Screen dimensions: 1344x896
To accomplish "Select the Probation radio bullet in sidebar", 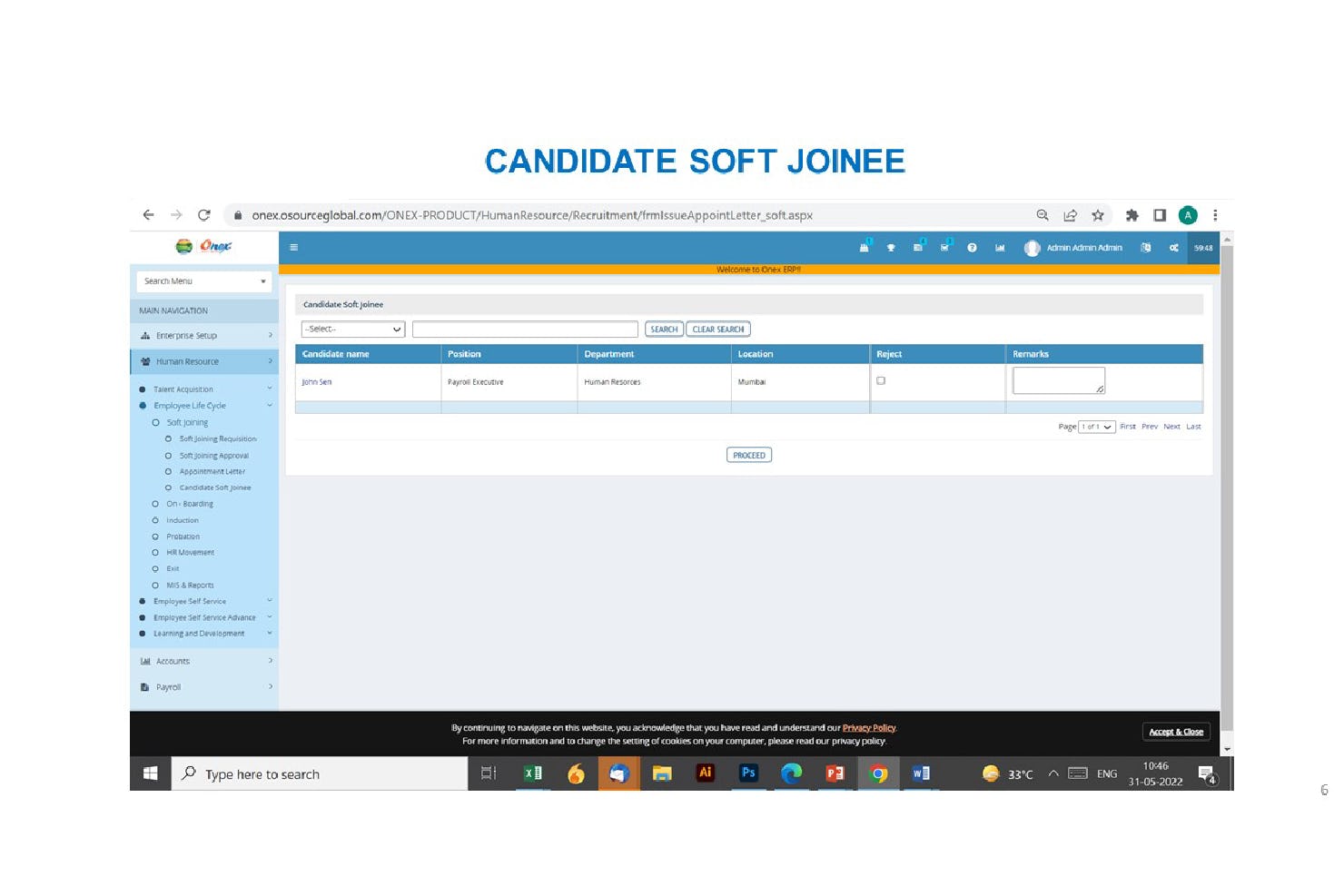I will tap(156, 537).
